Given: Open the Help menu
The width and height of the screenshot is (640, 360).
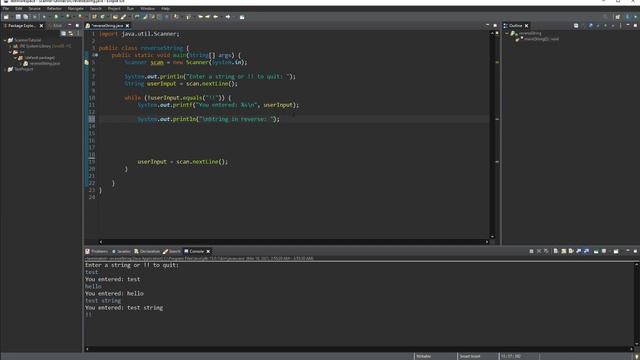Looking at the screenshot, I should pos(165,9).
